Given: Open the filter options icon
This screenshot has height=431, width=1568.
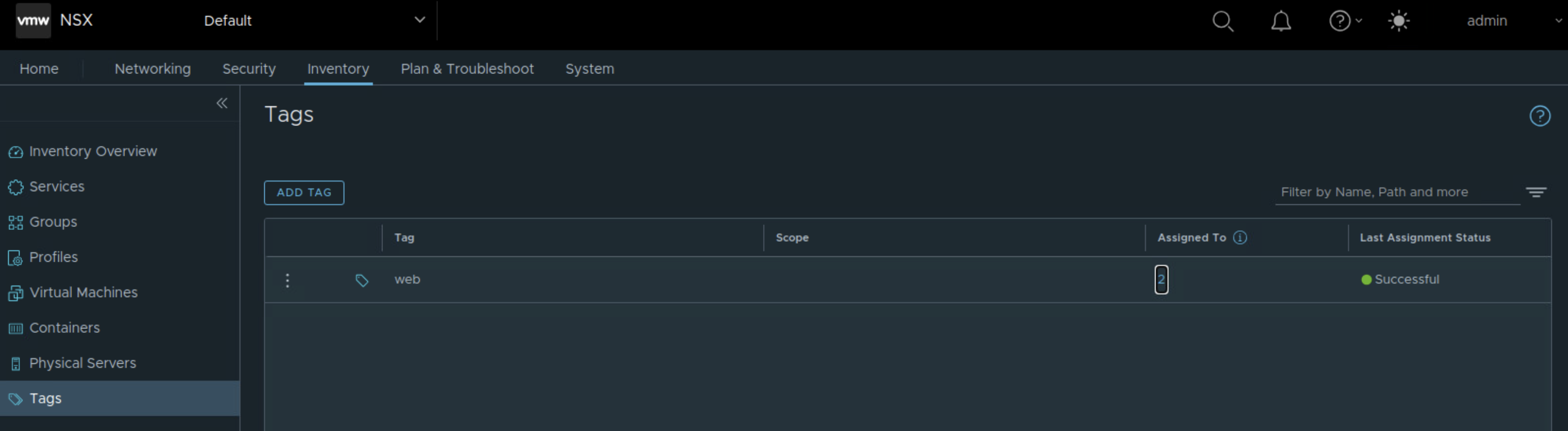Looking at the screenshot, I should click(1536, 192).
